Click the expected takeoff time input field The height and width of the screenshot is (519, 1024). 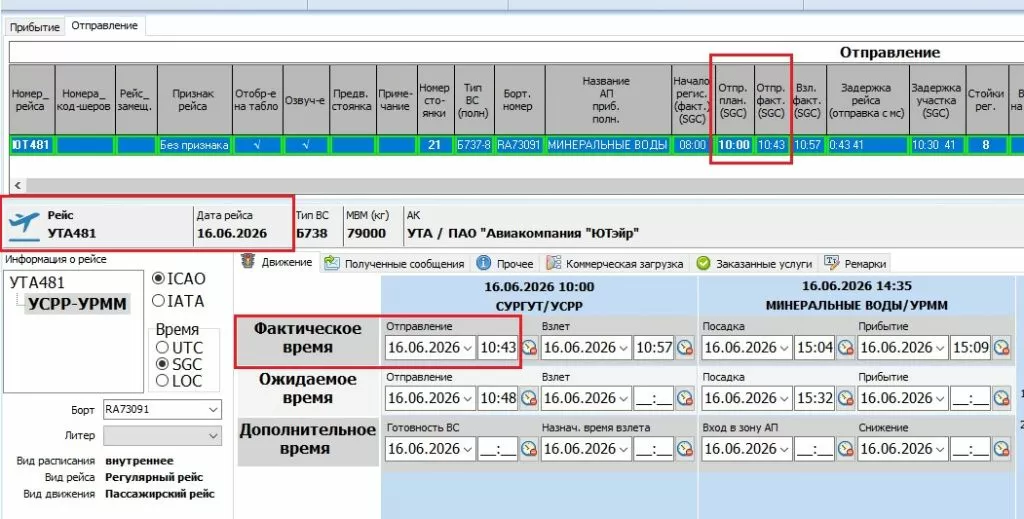pyautogui.click(x=653, y=398)
